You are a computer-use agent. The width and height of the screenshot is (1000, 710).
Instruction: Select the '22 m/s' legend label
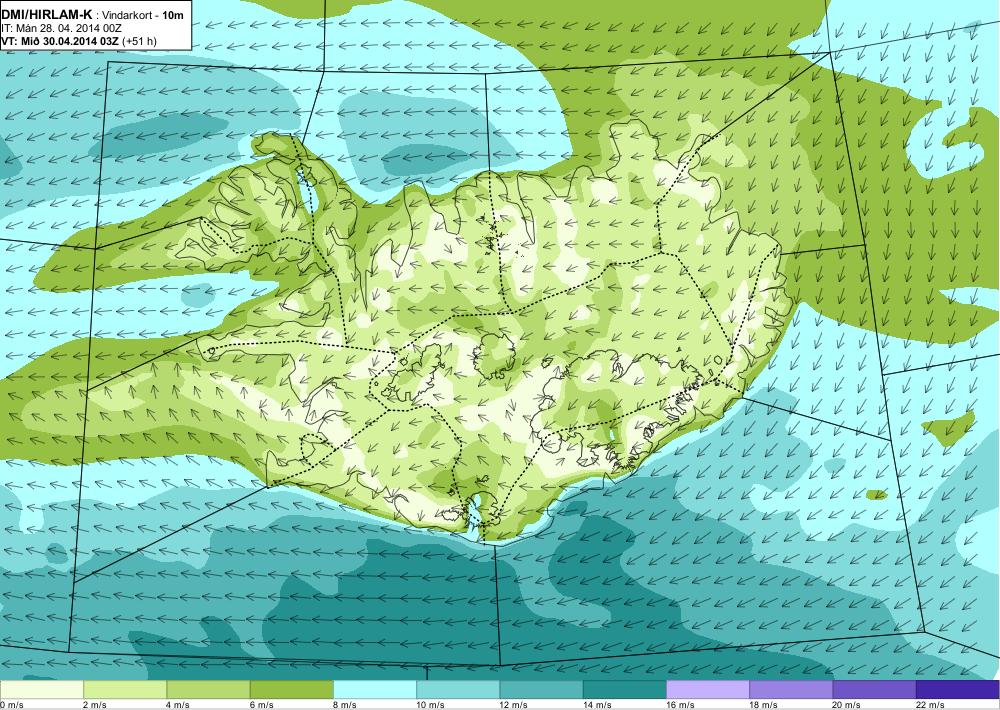point(930,705)
